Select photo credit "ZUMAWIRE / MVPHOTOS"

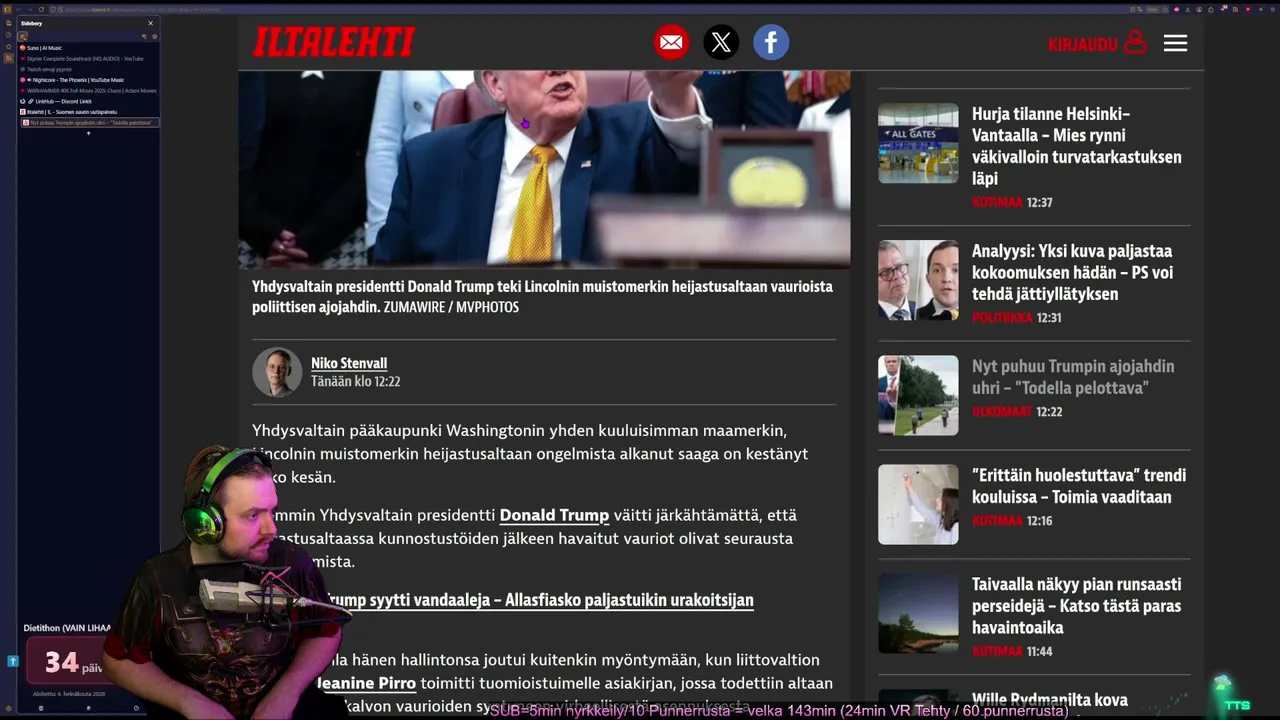[x=451, y=307]
